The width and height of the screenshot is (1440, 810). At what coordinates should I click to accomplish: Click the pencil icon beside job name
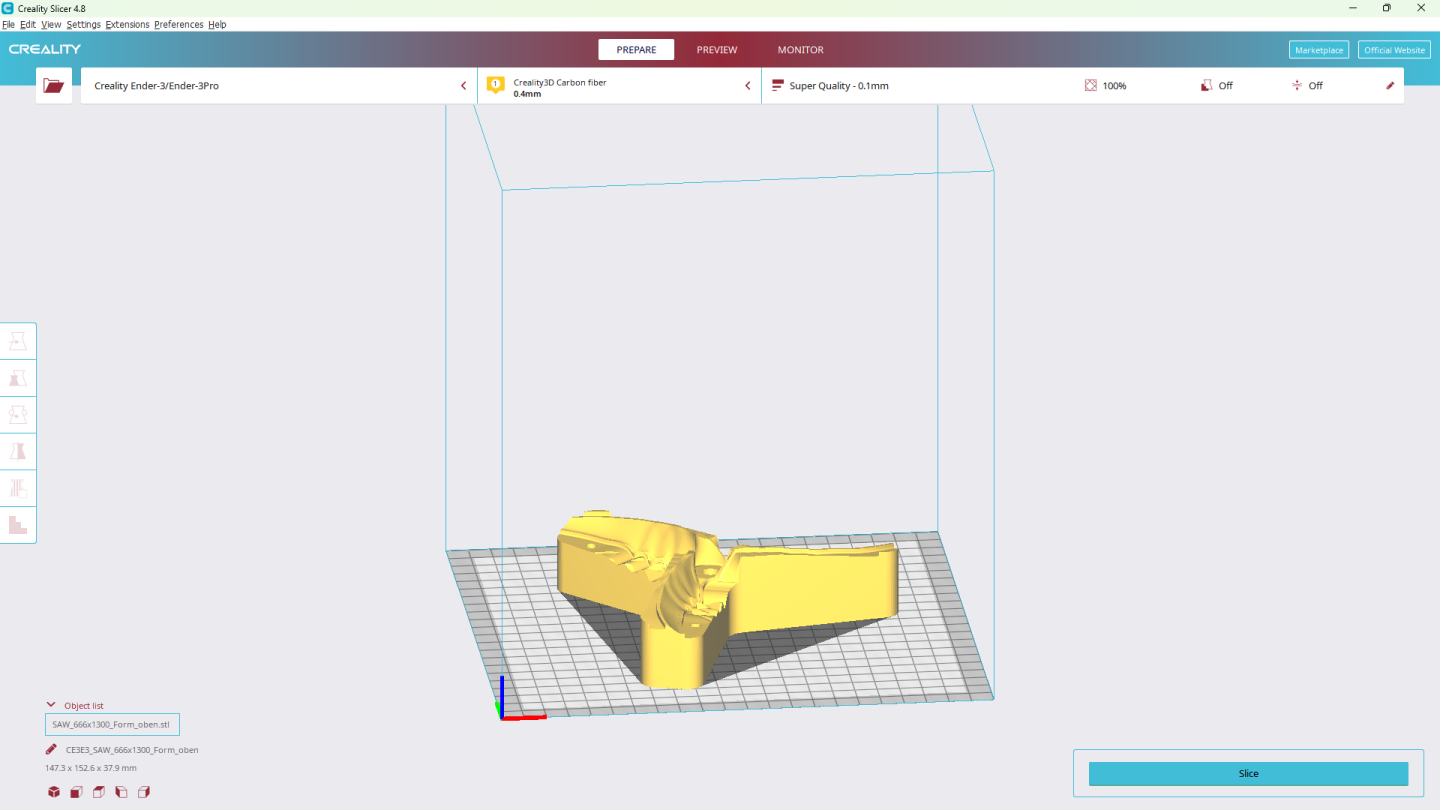(51, 749)
